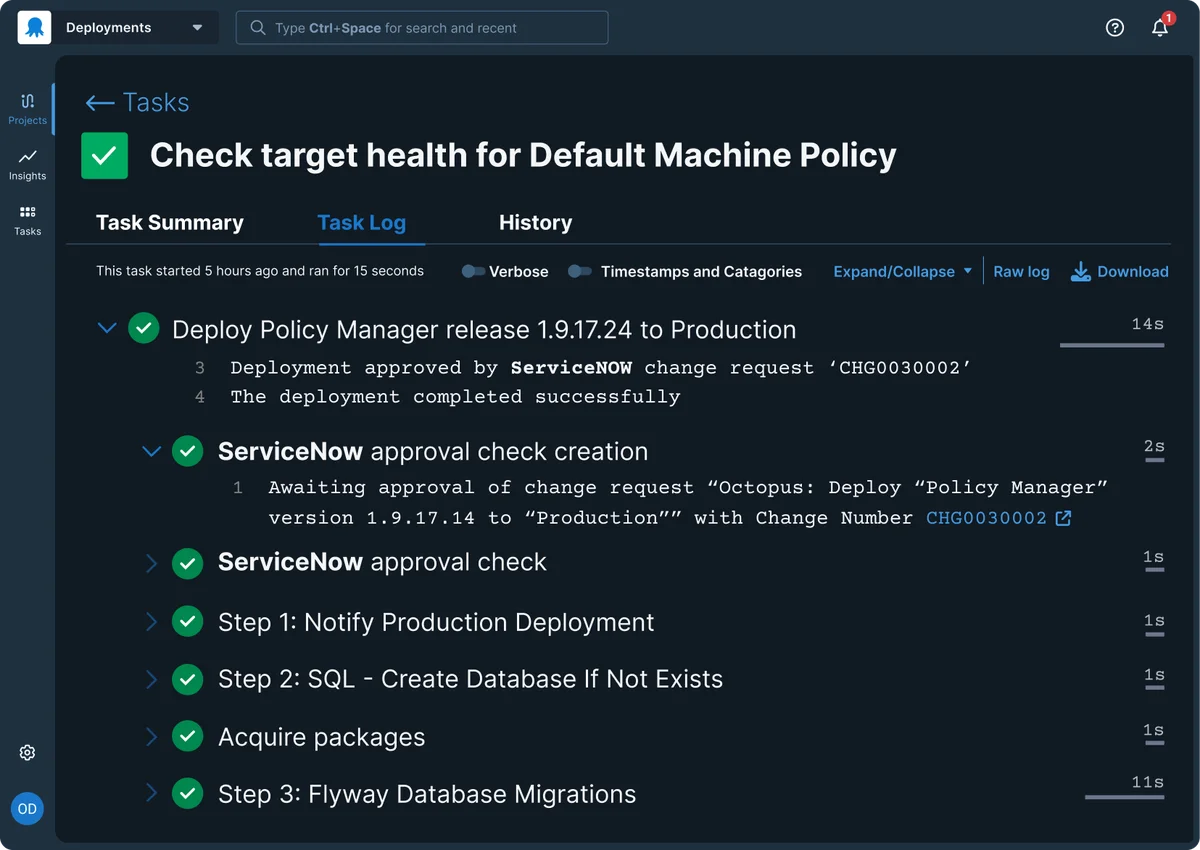Viewport: 1200px width, 850px height.
Task: Click the Step 2 success check icon
Action: click(x=187, y=679)
